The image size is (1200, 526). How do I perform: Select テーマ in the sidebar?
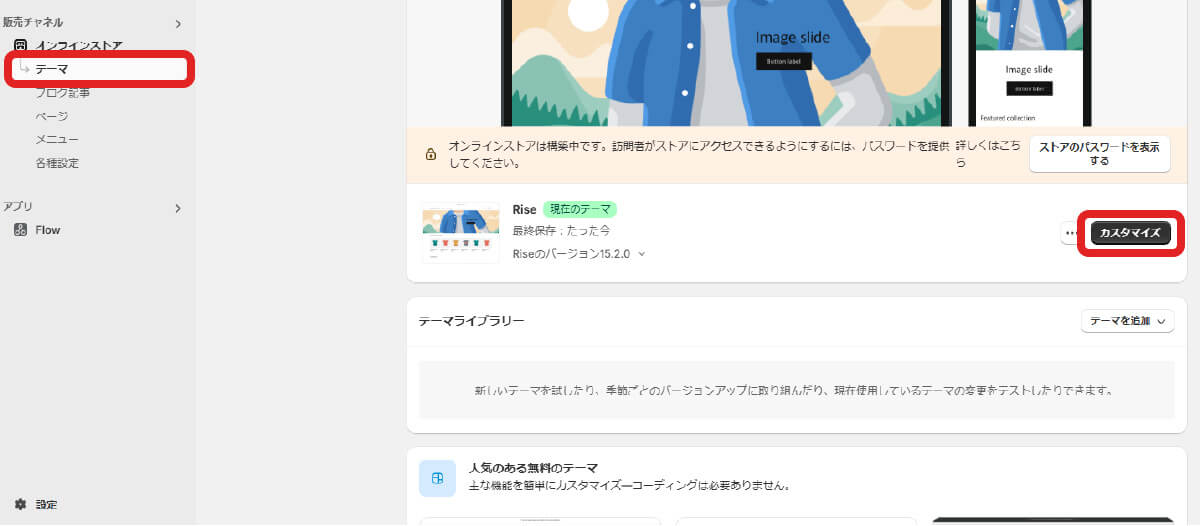(52, 69)
